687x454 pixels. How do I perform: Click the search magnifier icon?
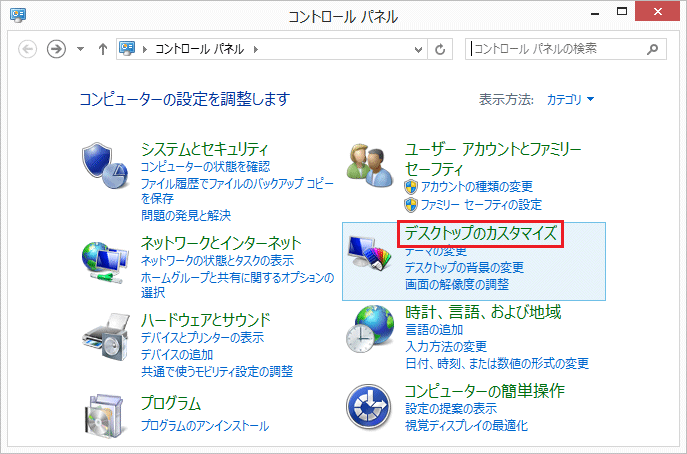[x=652, y=49]
